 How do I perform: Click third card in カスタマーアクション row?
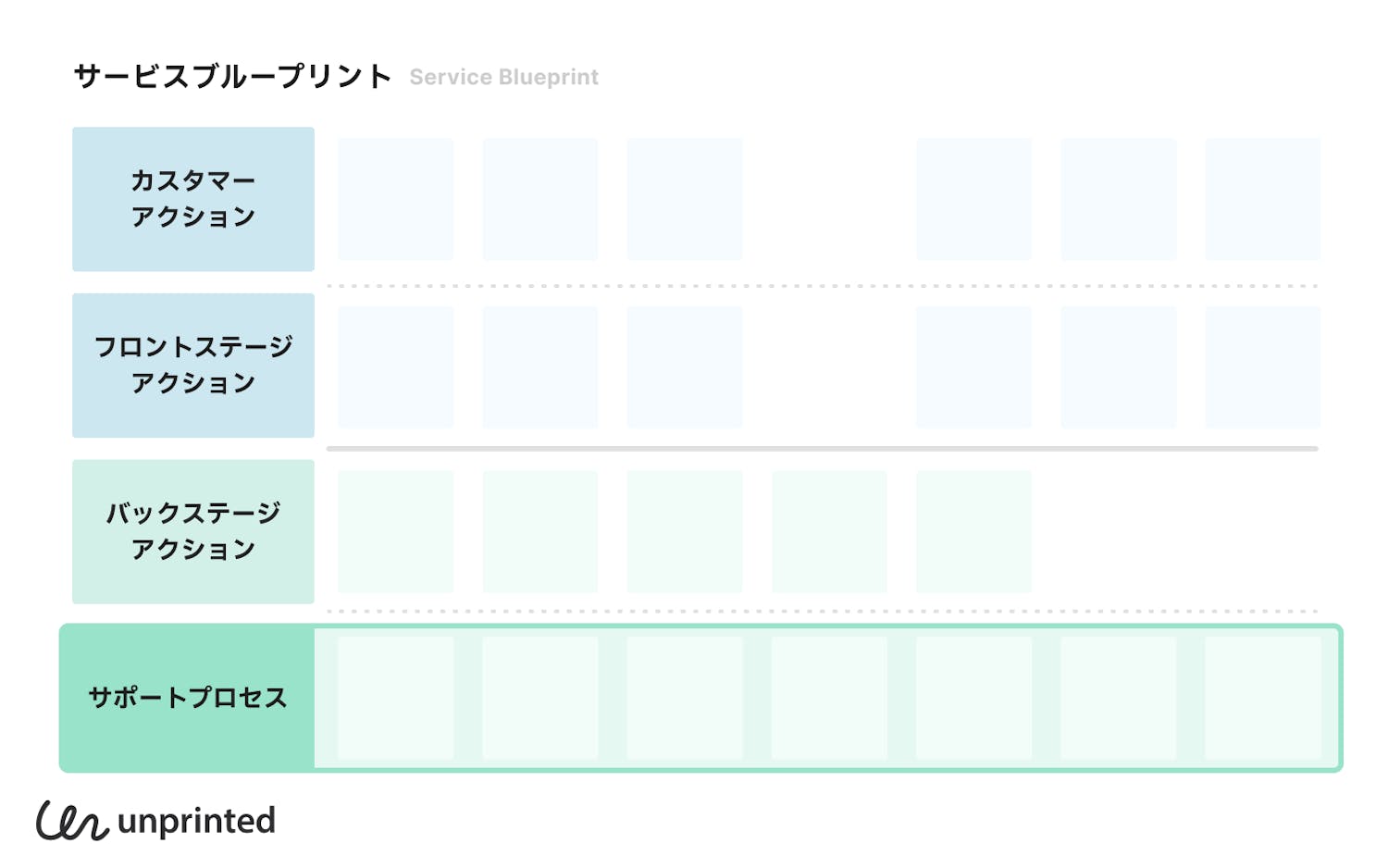(x=685, y=199)
